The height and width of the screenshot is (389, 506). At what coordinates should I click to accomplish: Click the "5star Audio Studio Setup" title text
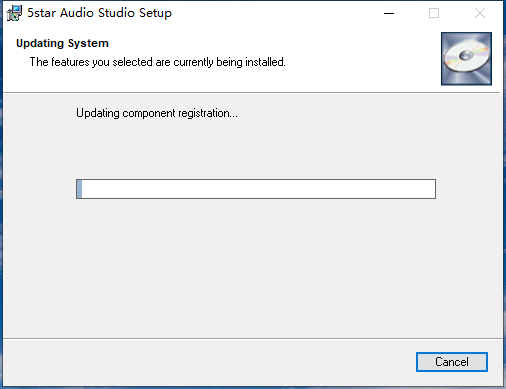99,13
